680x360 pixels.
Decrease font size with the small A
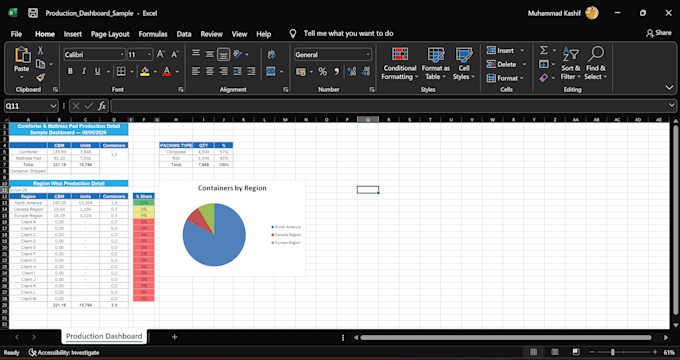[x=174, y=55]
